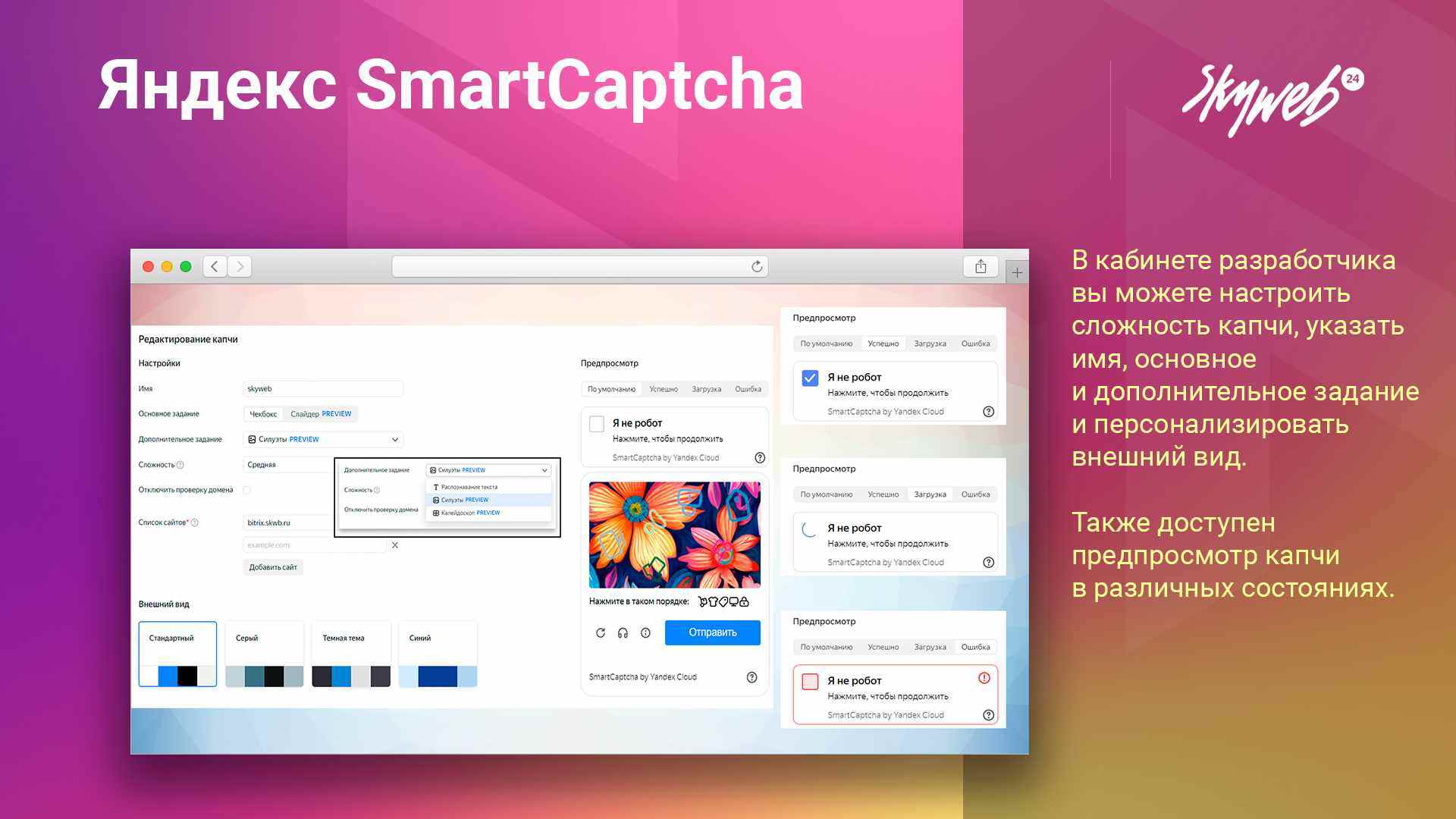The height and width of the screenshot is (819, 1456).
Task: Click the loading spinner in the captcha widget
Action: coord(809,529)
